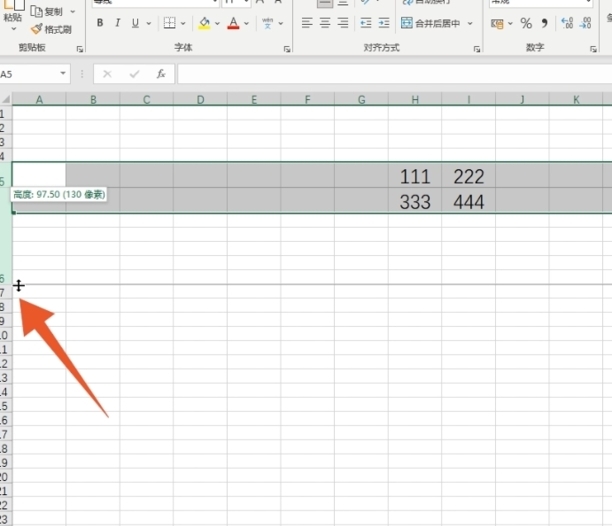Center text horizontally
Viewport: 612px width, 526px height.
pyautogui.click(x=325, y=23)
